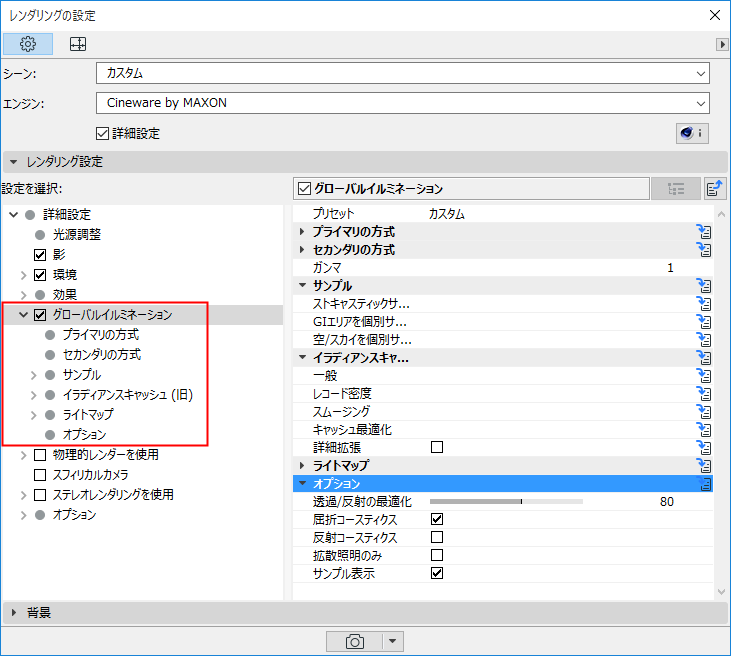Click the jump icon for セカンダリの方式 row
Viewport: 731px width, 656px height.
tap(704, 250)
